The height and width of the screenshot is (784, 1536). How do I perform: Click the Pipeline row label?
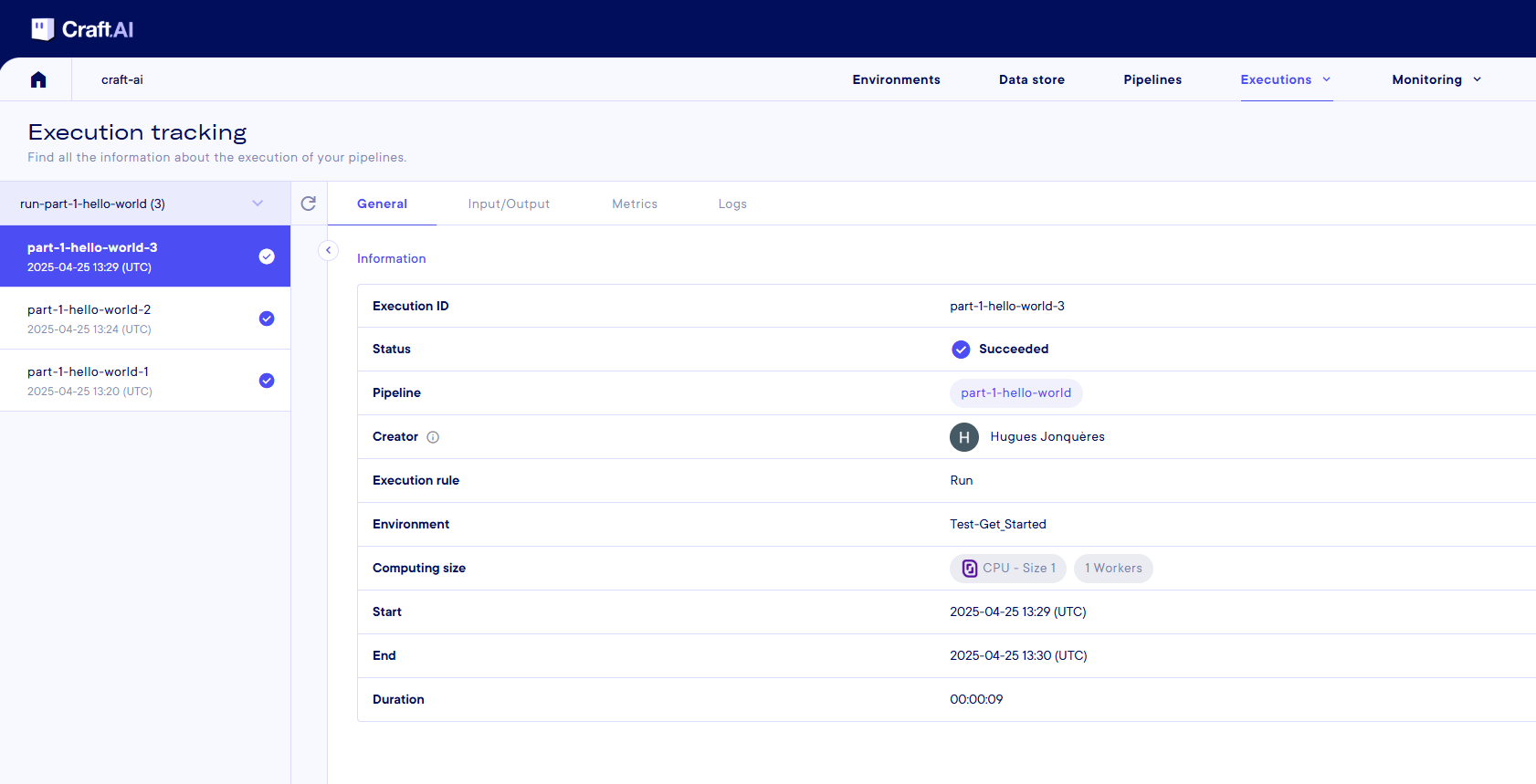(x=396, y=393)
